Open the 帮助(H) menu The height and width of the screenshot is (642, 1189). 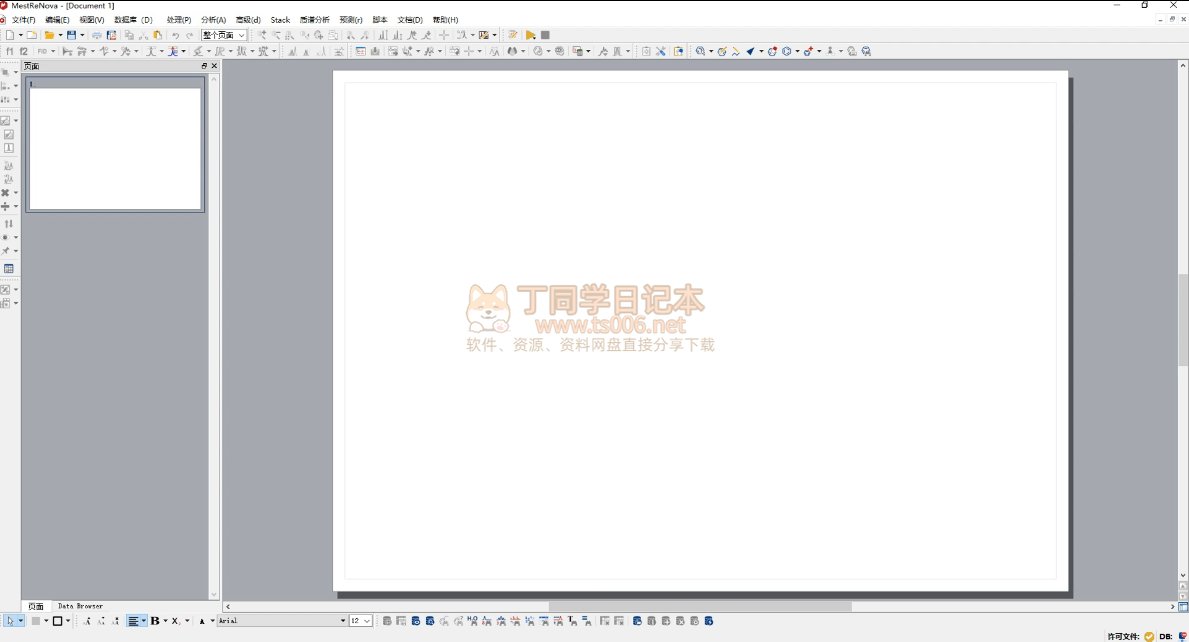coord(445,20)
